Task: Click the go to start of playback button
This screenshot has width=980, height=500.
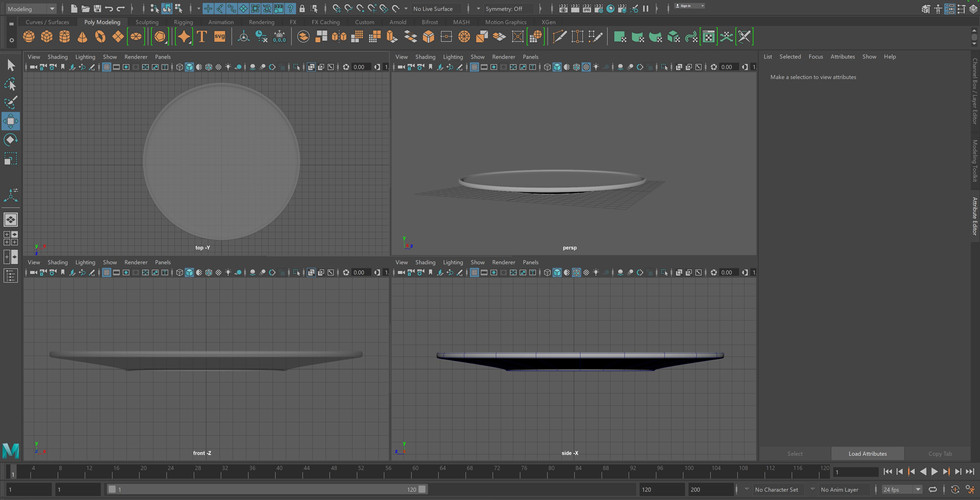Action: (x=888, y=472)
